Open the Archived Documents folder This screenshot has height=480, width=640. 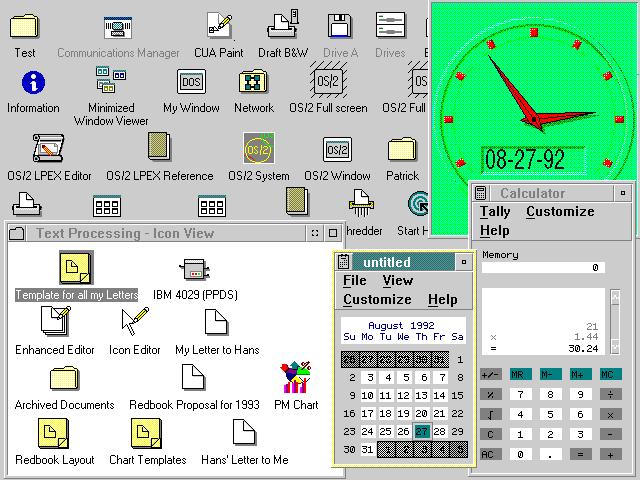64,378
